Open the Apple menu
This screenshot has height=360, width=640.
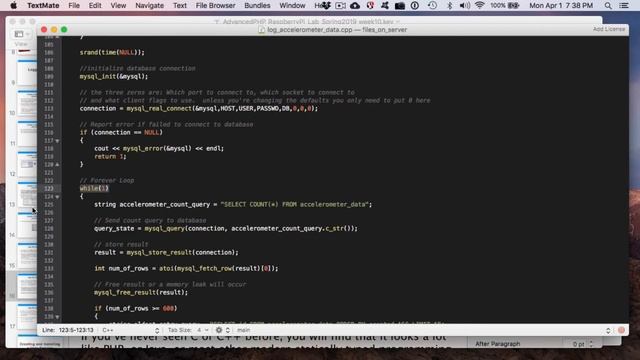pyautogui.click(x=13, y=6)
